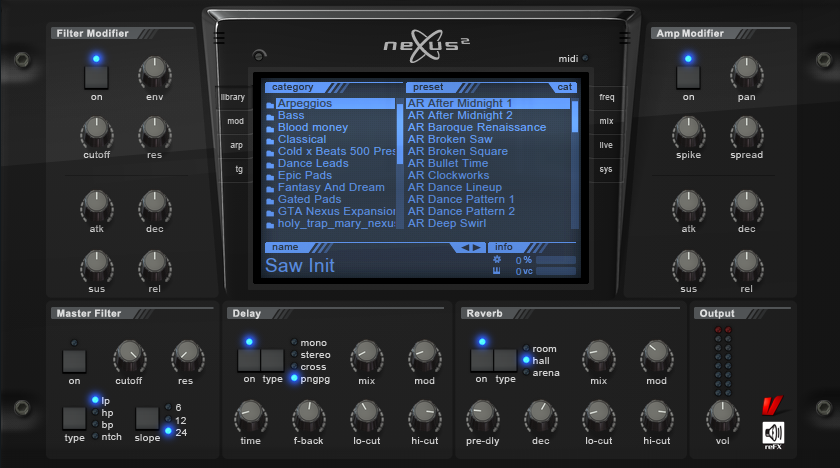Viewport: 840px width, 468px height.
Task: Cycle the Delay type button
Action: [x=272, y=360]
